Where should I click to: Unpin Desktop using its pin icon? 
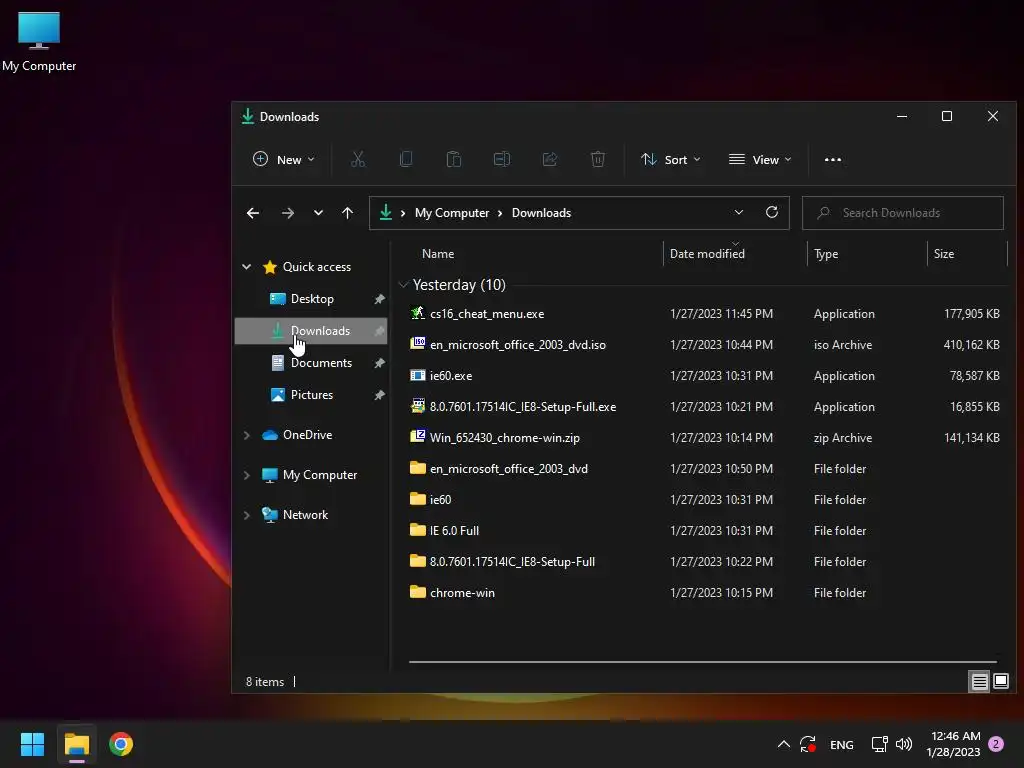(379, 298)
